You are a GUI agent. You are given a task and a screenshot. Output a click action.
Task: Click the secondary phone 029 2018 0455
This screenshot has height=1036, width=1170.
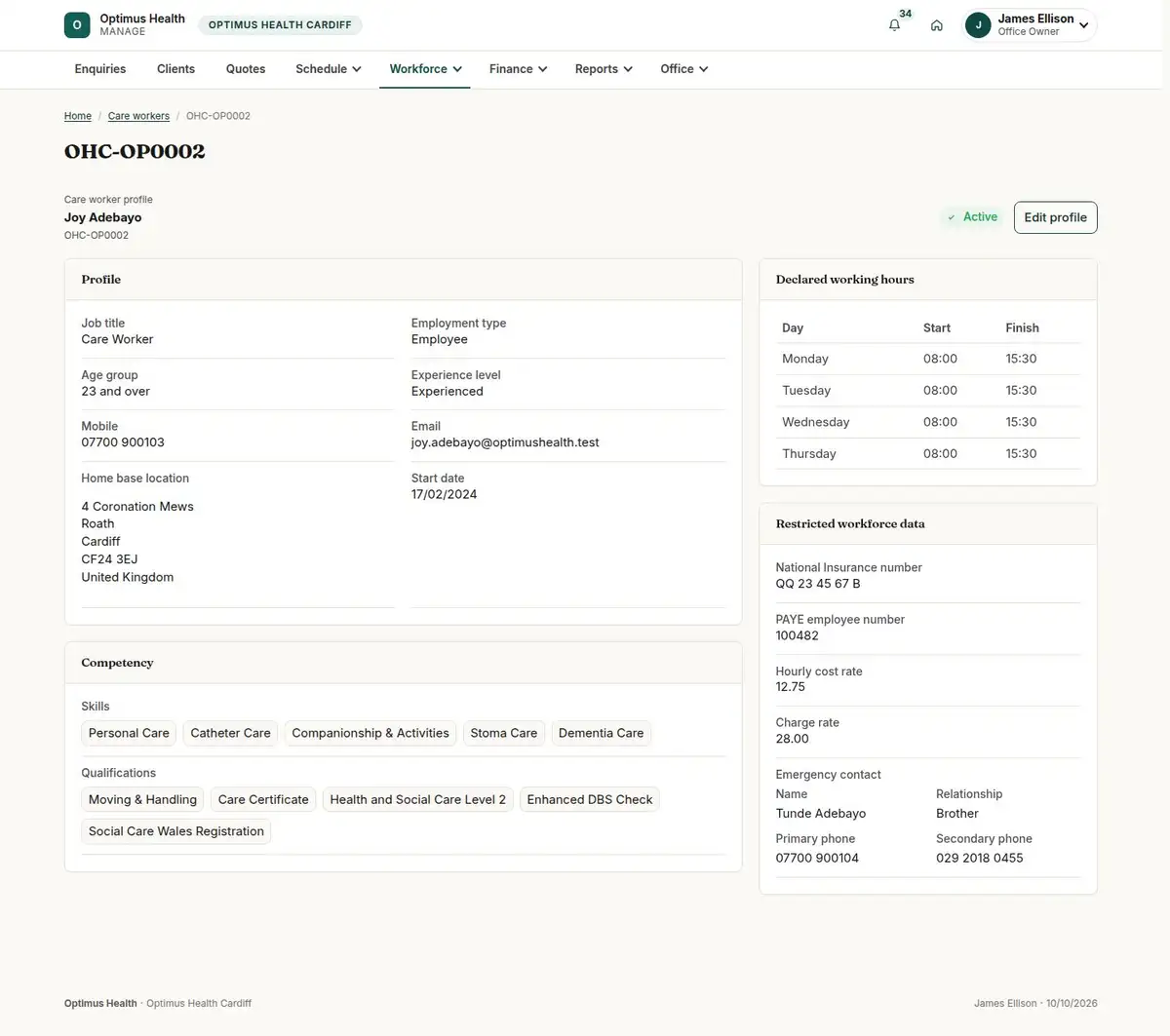[980, 859]
